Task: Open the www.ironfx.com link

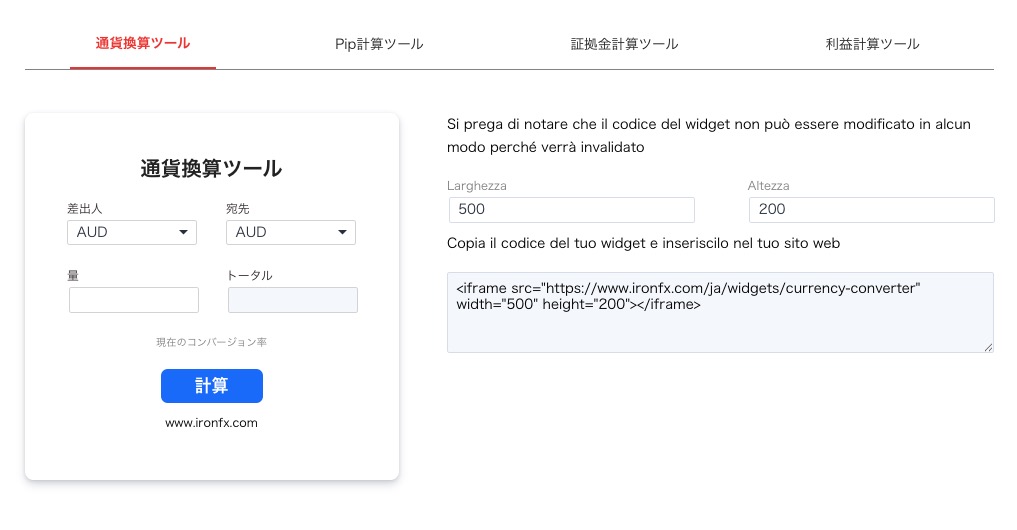Action: click(x=212, y=423)
